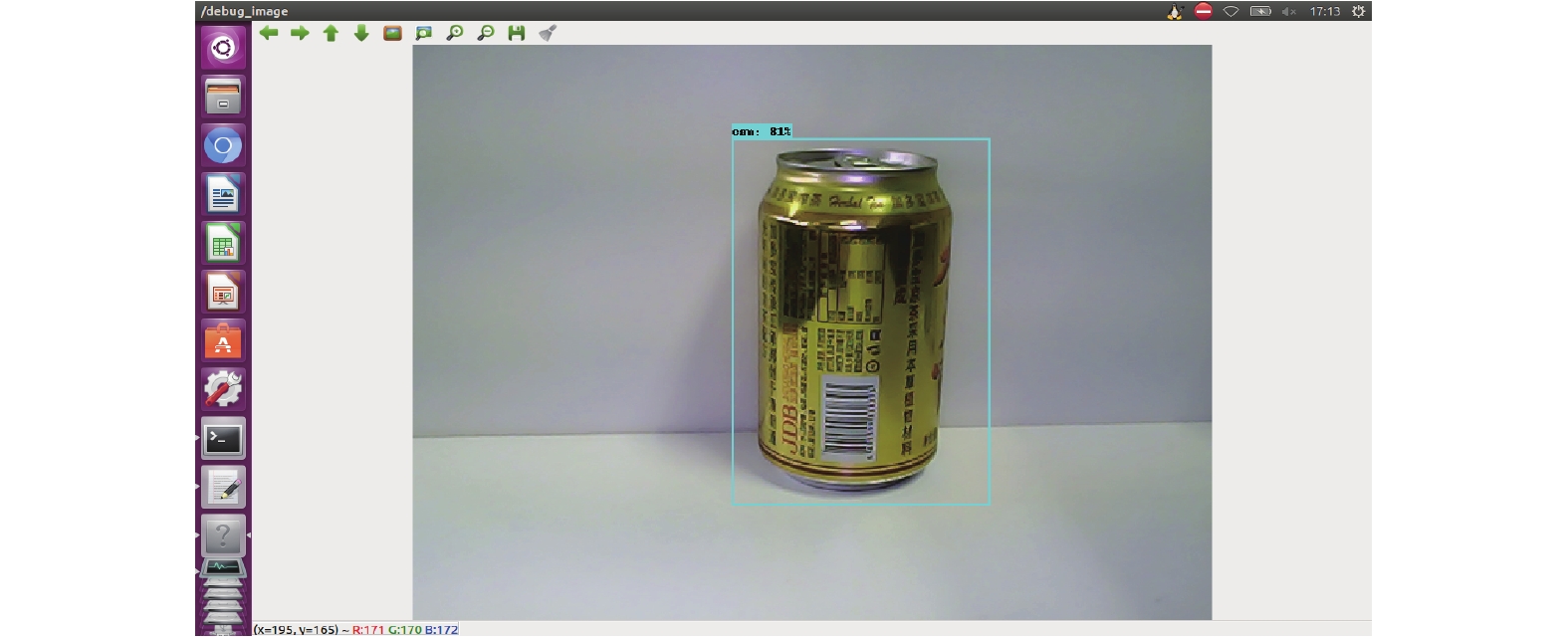
Task: Open LibreOffice Writer from launcher
Action: pos(223,194)
